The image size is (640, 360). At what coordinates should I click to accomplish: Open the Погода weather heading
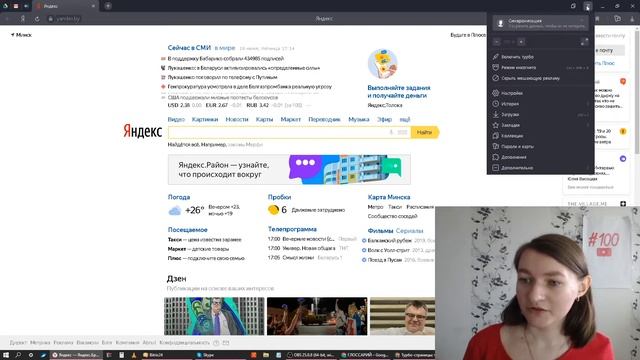click(x=179, y=197)
